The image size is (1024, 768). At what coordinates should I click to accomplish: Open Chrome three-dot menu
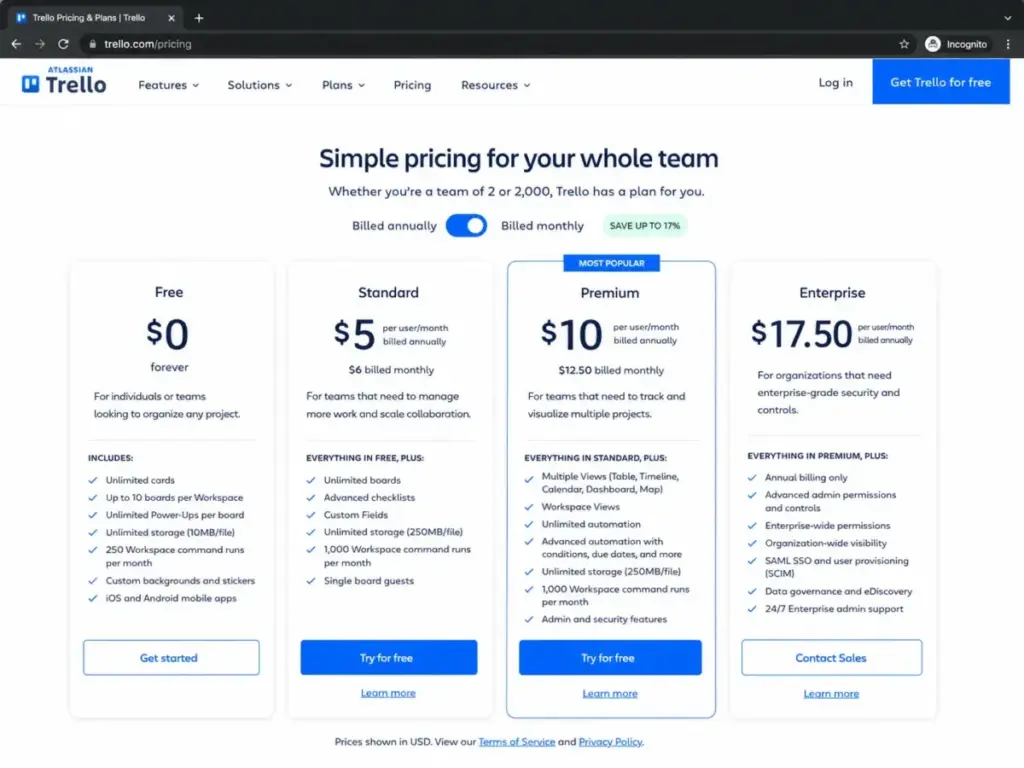coord(1008,44)
